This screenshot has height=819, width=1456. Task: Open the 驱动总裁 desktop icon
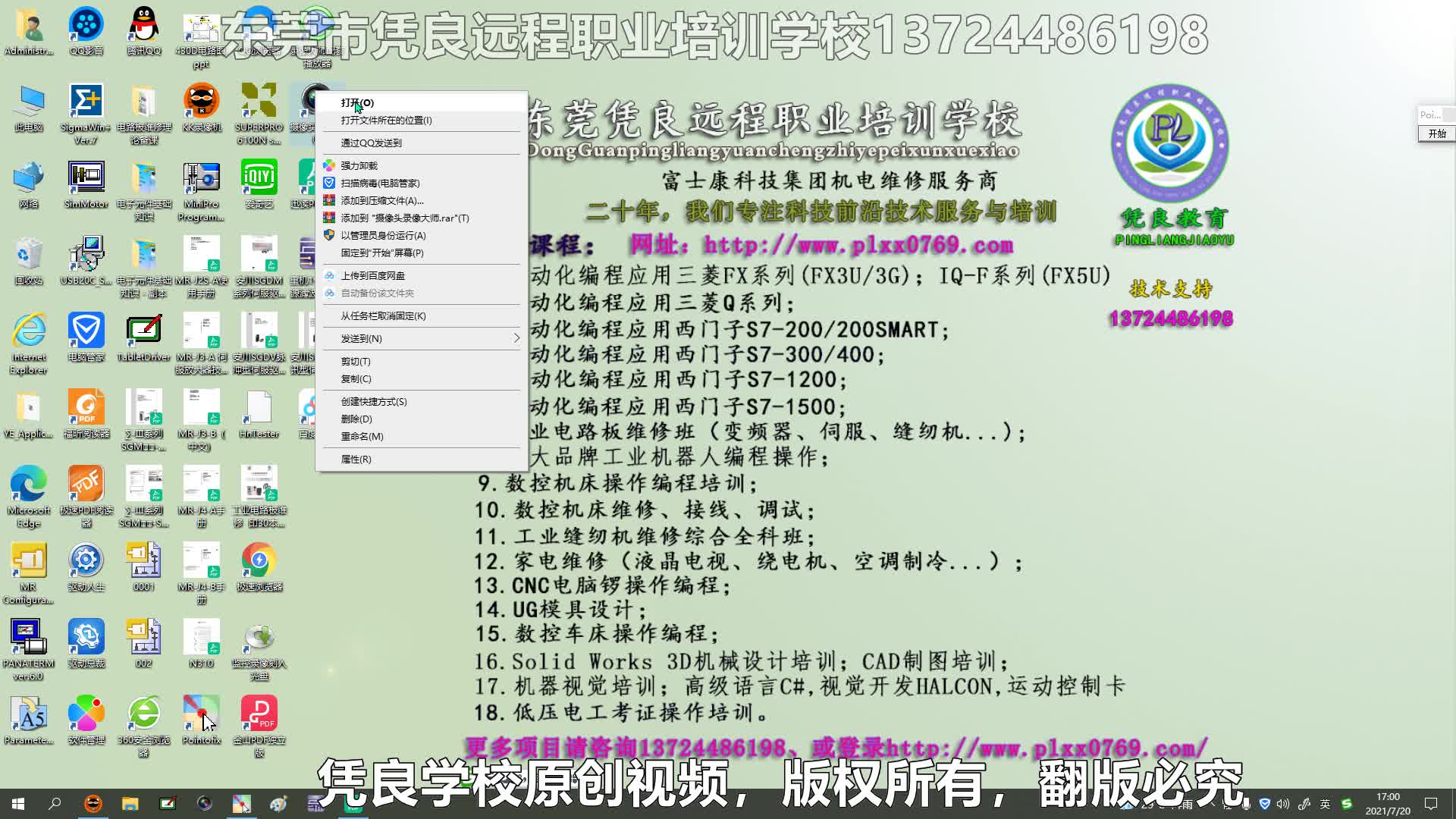[x=86, y=644]
